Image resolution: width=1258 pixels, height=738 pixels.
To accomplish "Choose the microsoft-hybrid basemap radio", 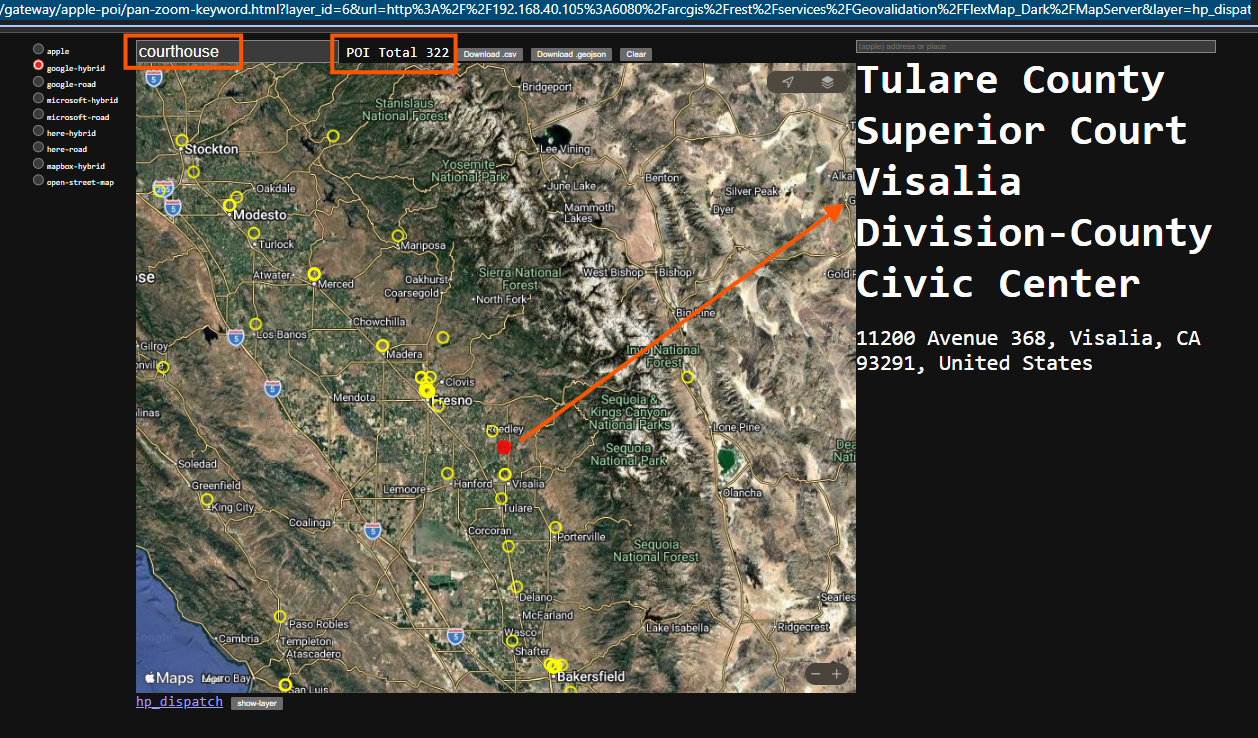I will coord(38,99).
